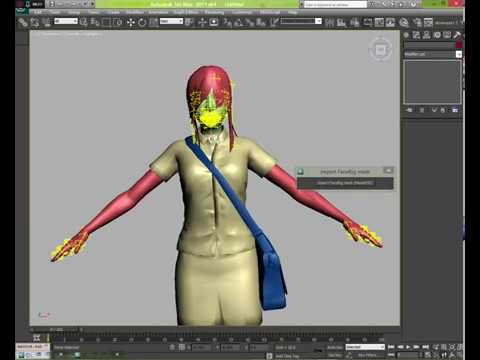Pick the Rectangular Selection Region tool
Image resolution: width=480 pixels, height=360 pixels.
click(x=106, y=22)
